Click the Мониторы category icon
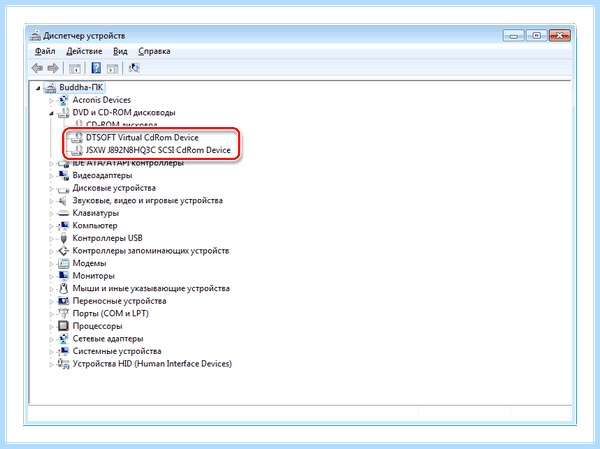The image size is (600, 449). 63,276
